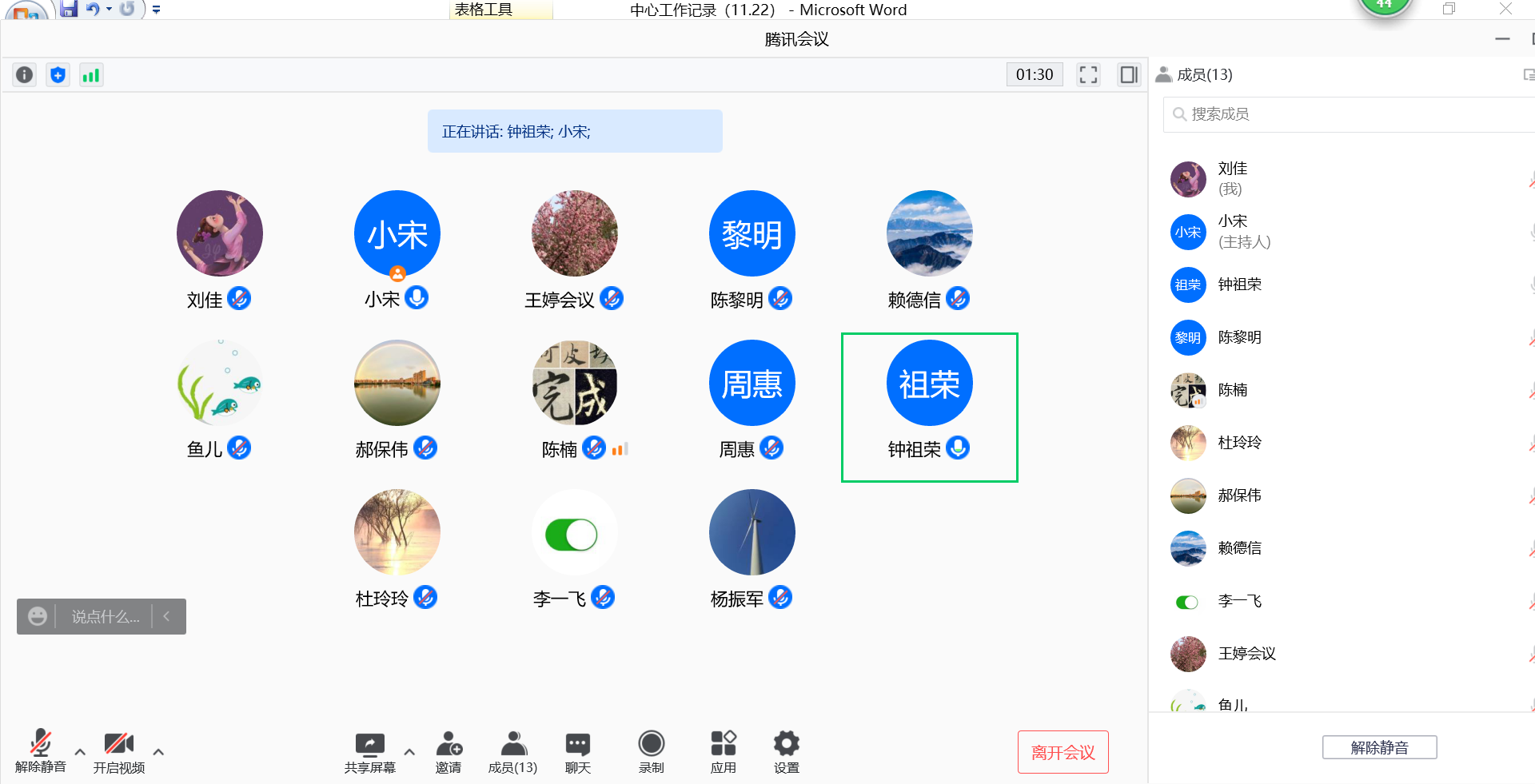Expand share screen options arrow
The width and height of the screenshot is (1535, 784).
409,752
